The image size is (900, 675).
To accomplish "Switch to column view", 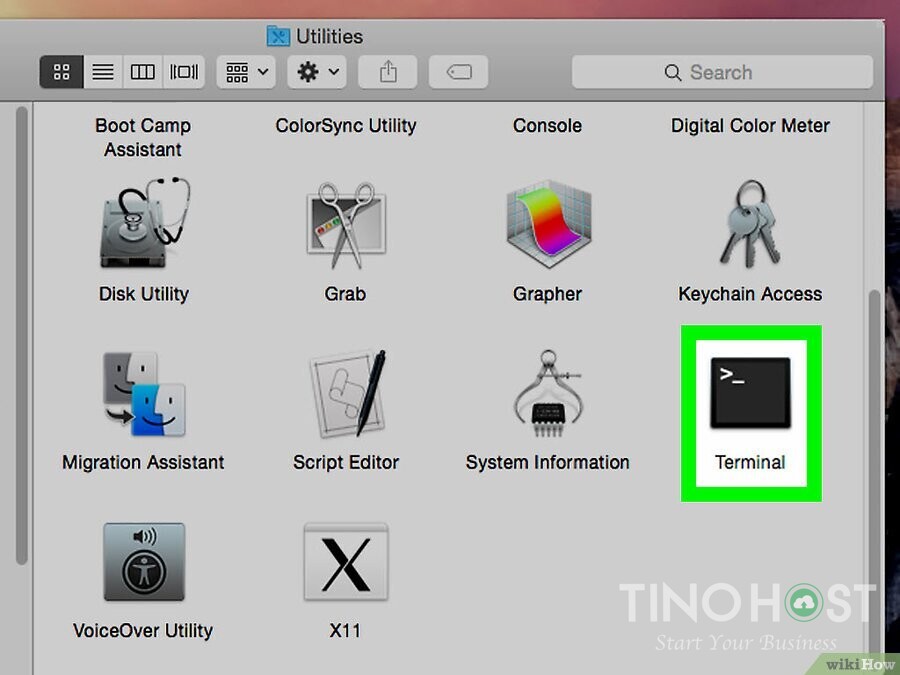I will [142, 72].
